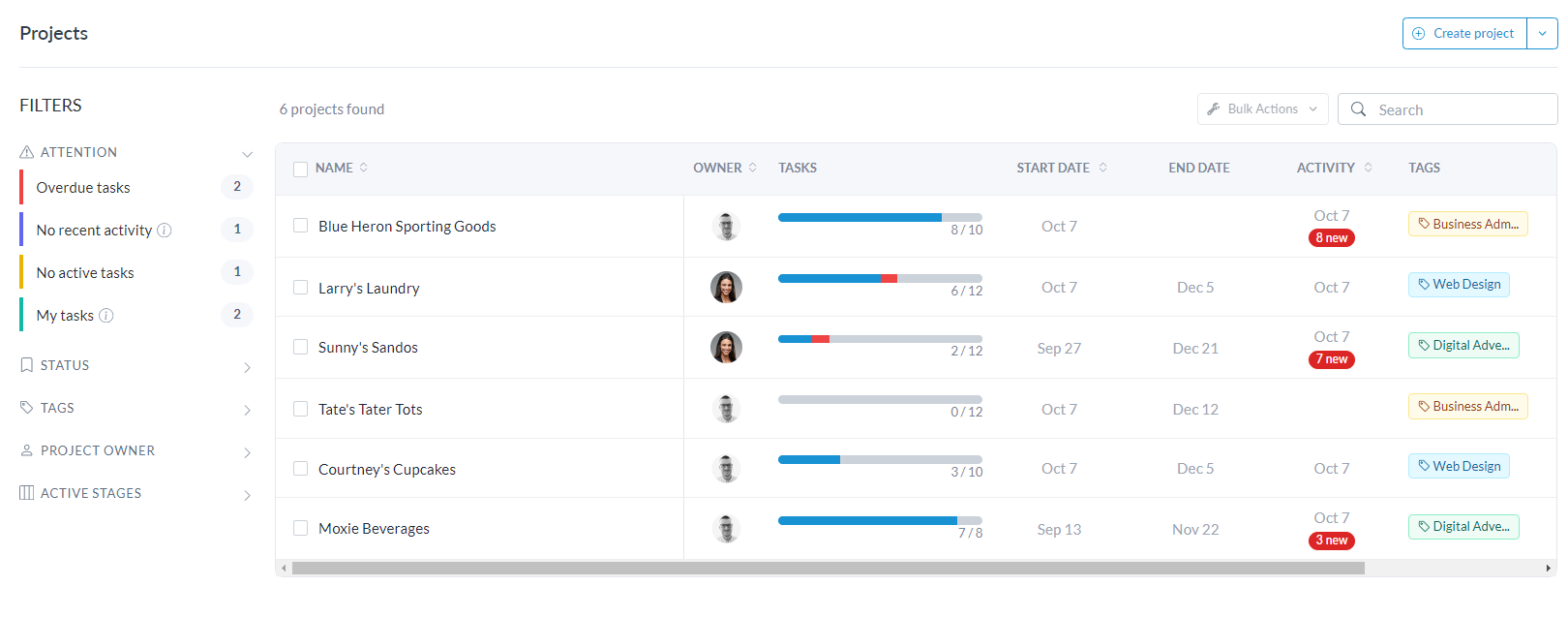Click the NAME column sort arrows
The width and height of the screenshot is (1568, 618).
click(x=364, y=168)
